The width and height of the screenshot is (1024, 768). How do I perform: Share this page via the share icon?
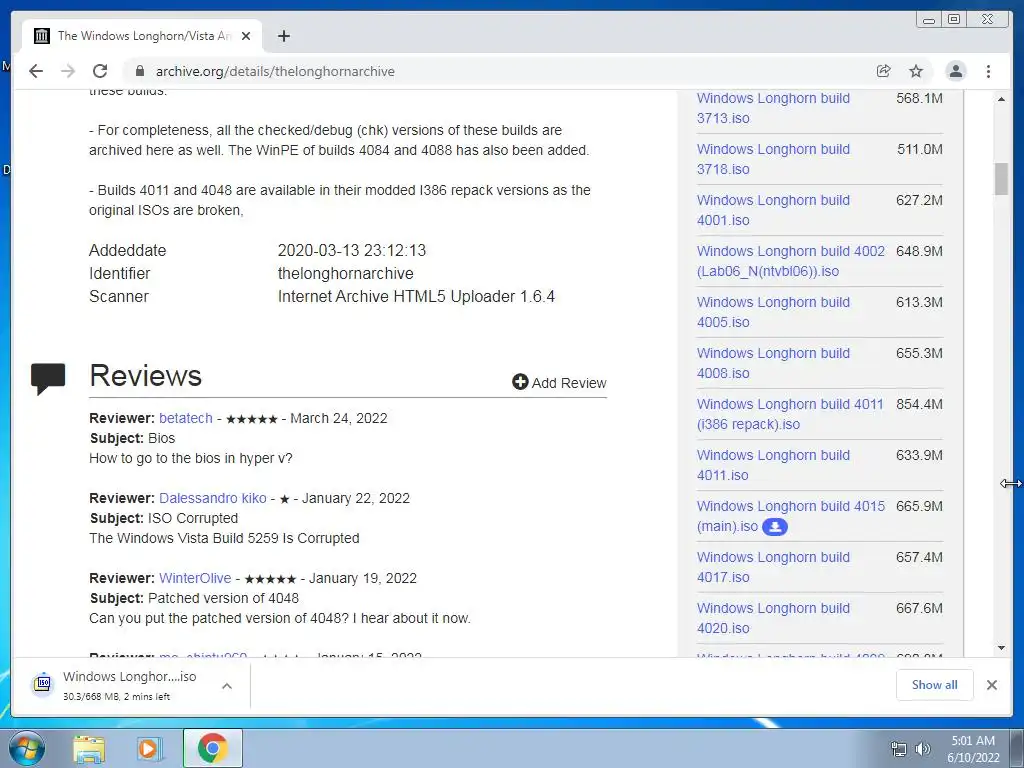pyautogui.click(x=884, y=71)
